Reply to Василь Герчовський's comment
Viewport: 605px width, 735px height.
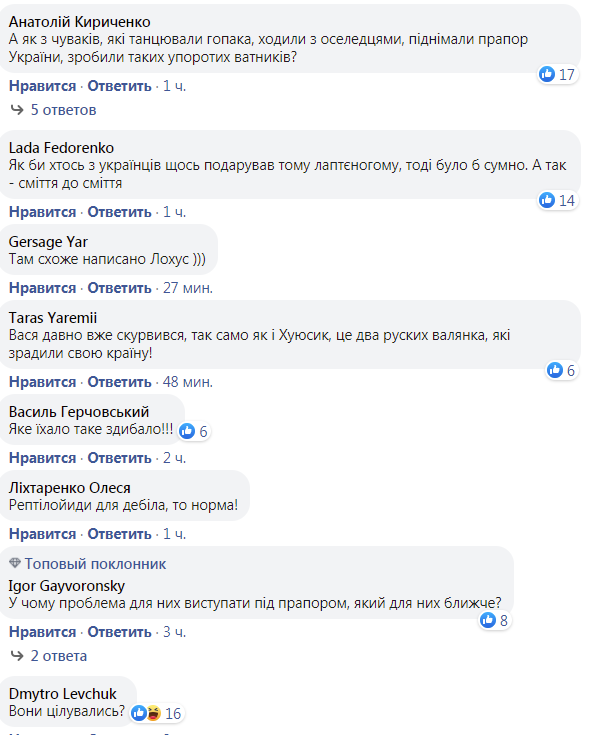[x=119, y=458]
